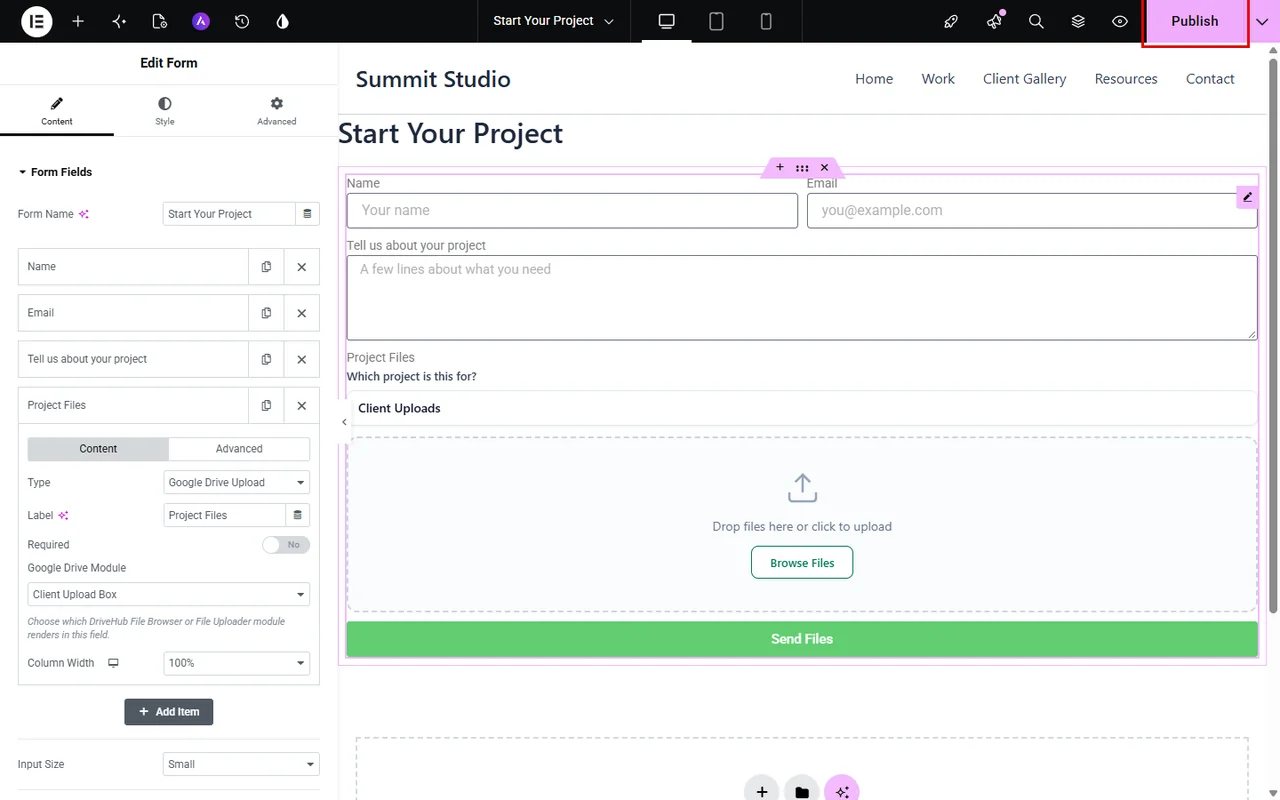Click the Publish button
Screen dimensions: 1280x800
(x=1195, y=21)
